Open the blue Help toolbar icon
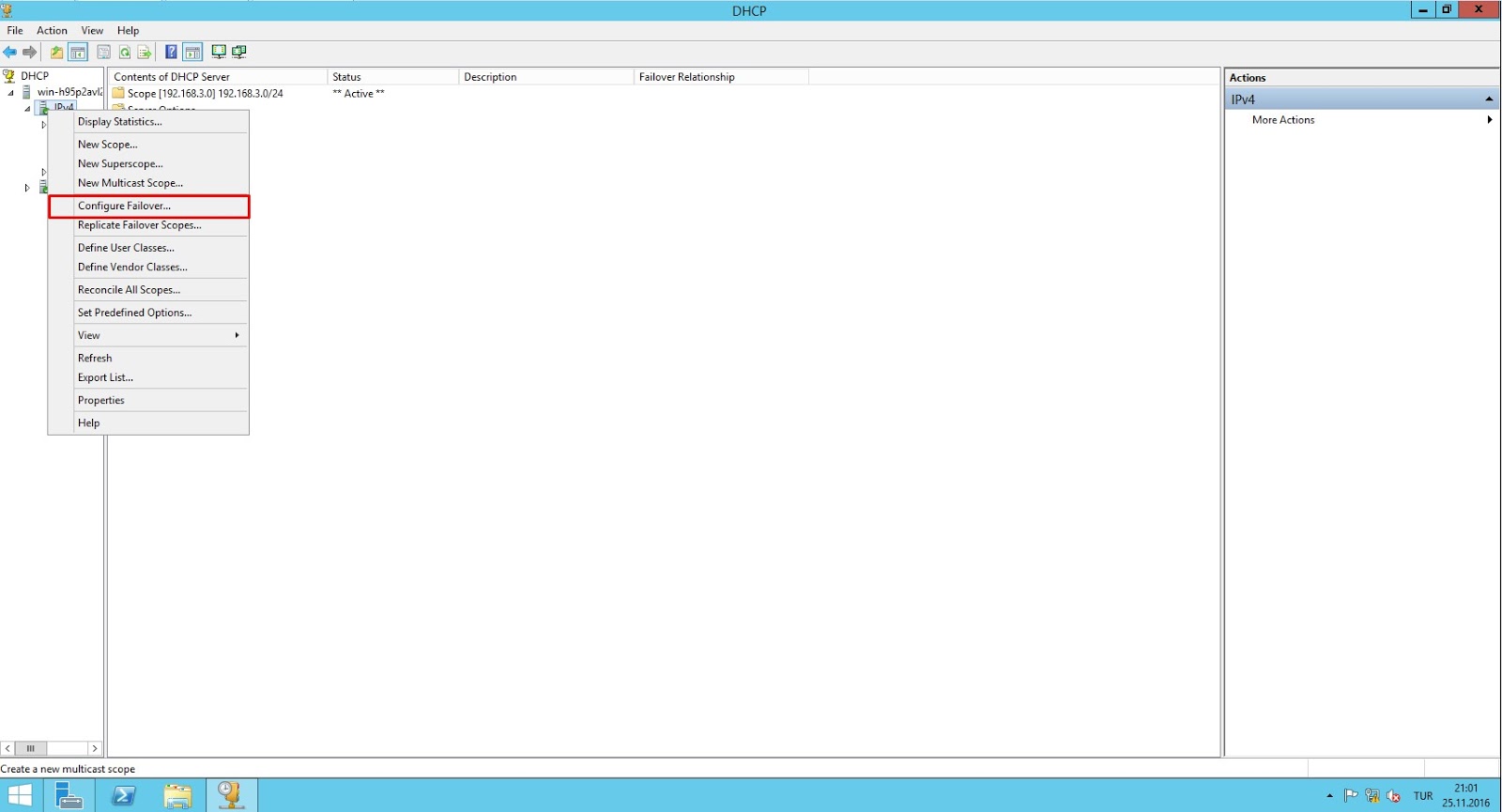The width and height of the screenshot is (1502, 812). point(171,53)
